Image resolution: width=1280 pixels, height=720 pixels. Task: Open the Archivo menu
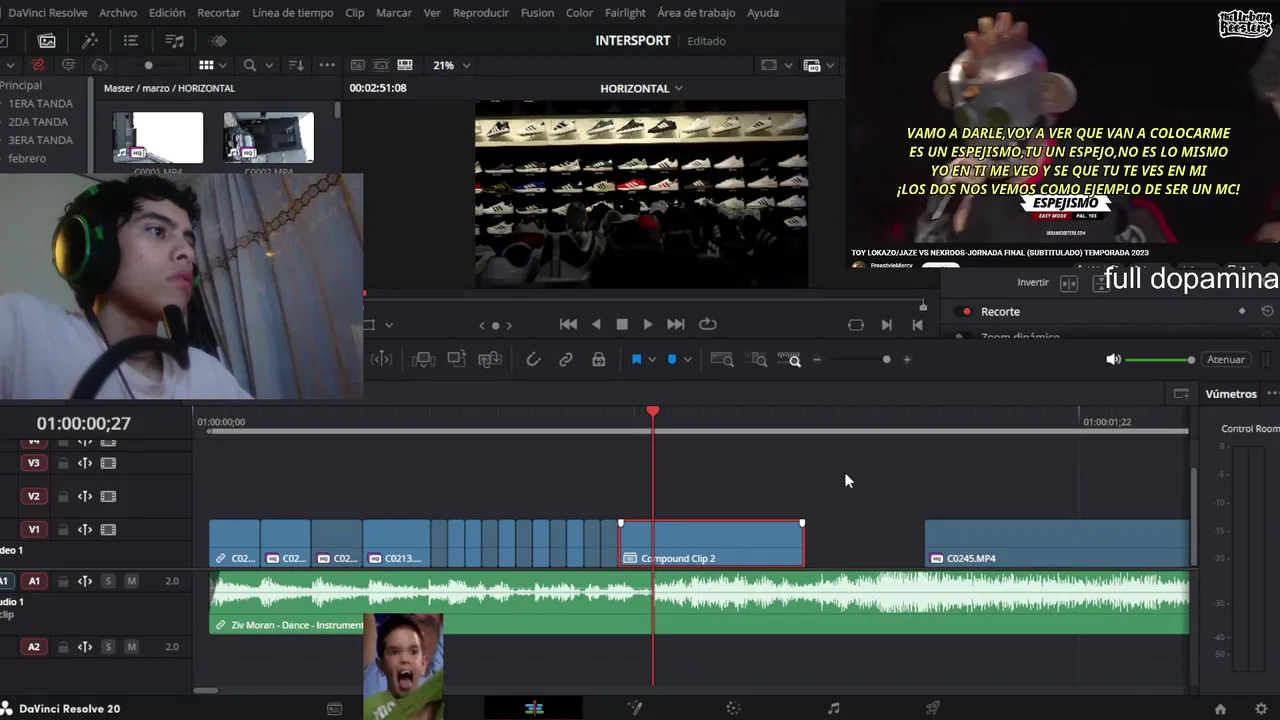118,13
